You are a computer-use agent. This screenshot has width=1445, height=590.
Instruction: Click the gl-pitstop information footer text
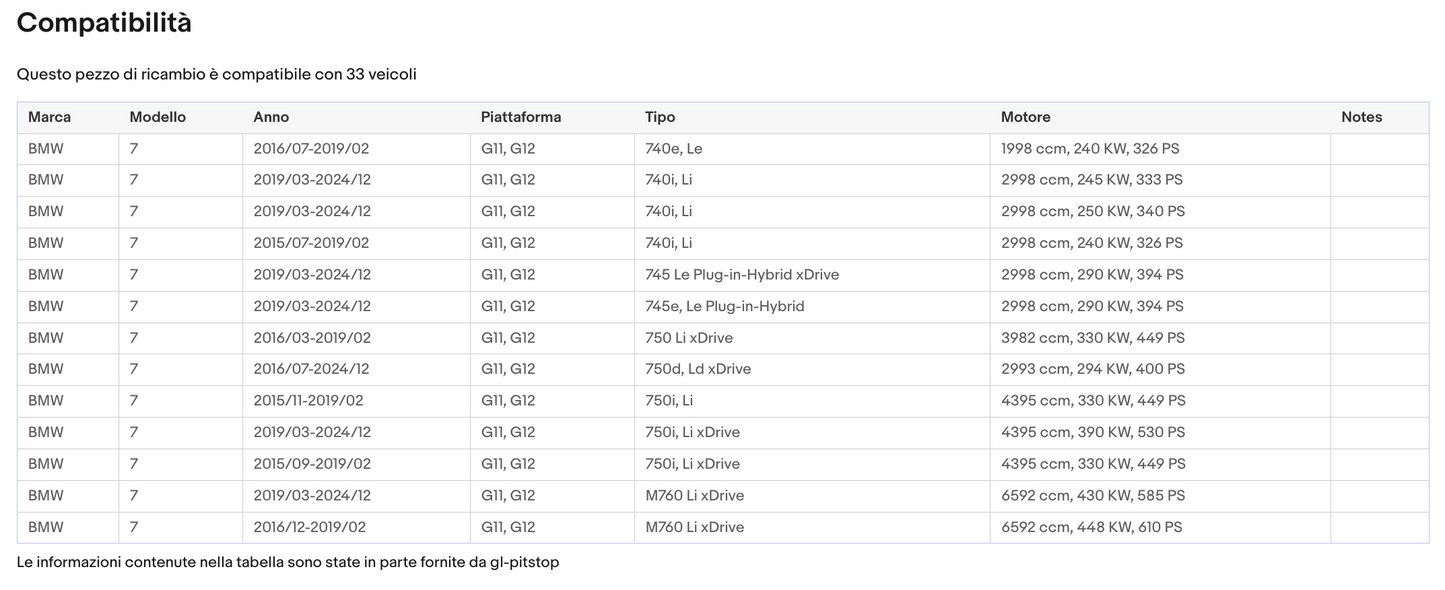(288, 562)
